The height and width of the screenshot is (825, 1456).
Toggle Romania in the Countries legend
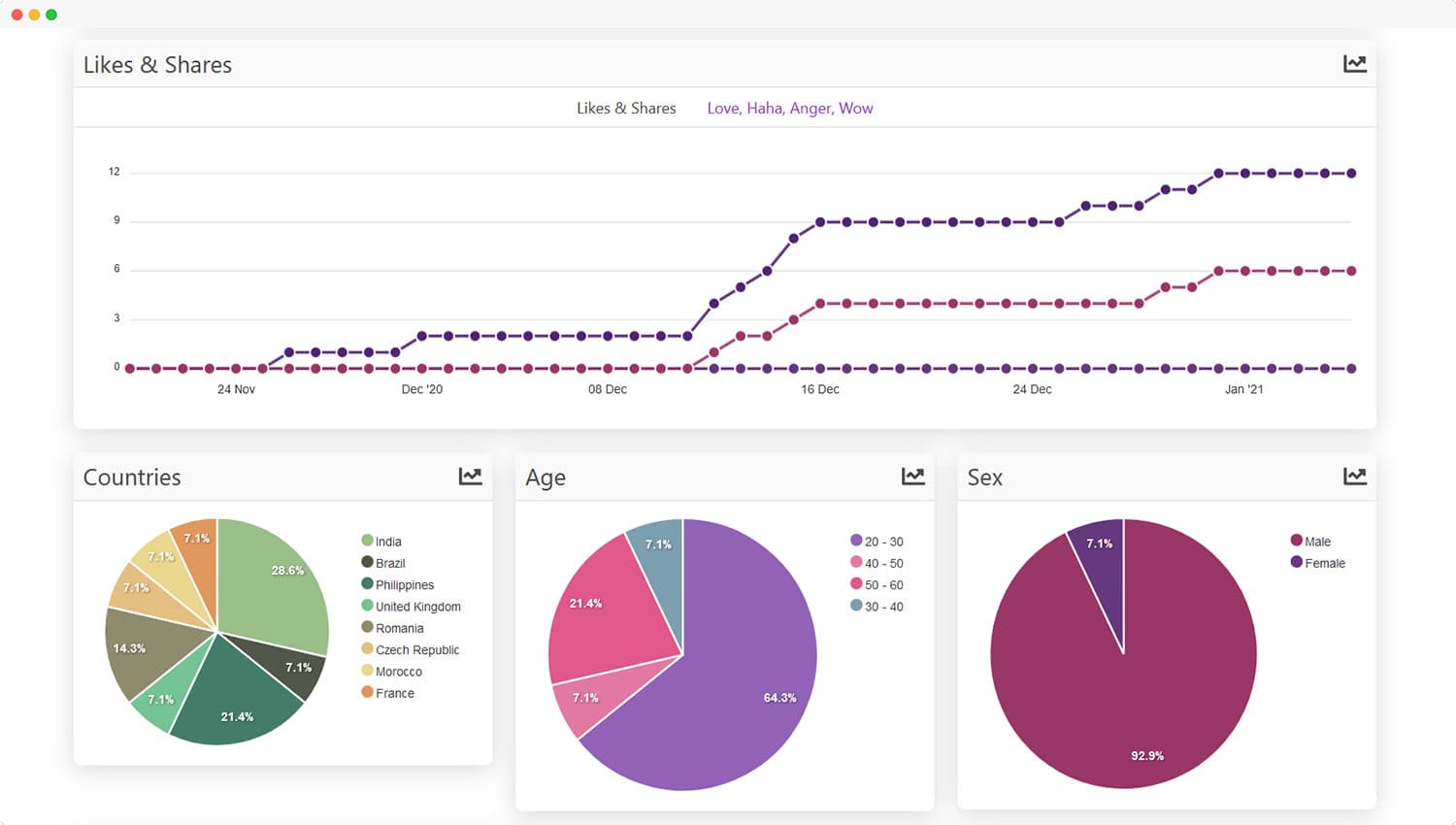pos(393,628)
